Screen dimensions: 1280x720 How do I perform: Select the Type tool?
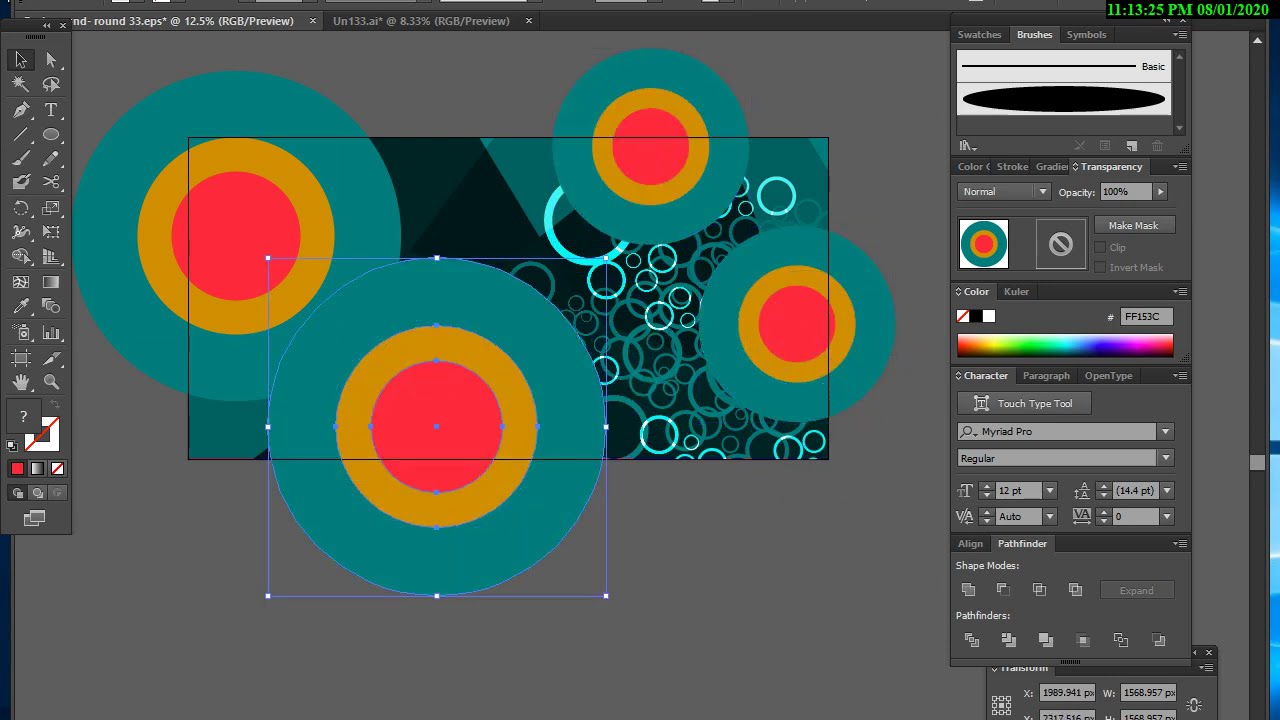point(51,110)
